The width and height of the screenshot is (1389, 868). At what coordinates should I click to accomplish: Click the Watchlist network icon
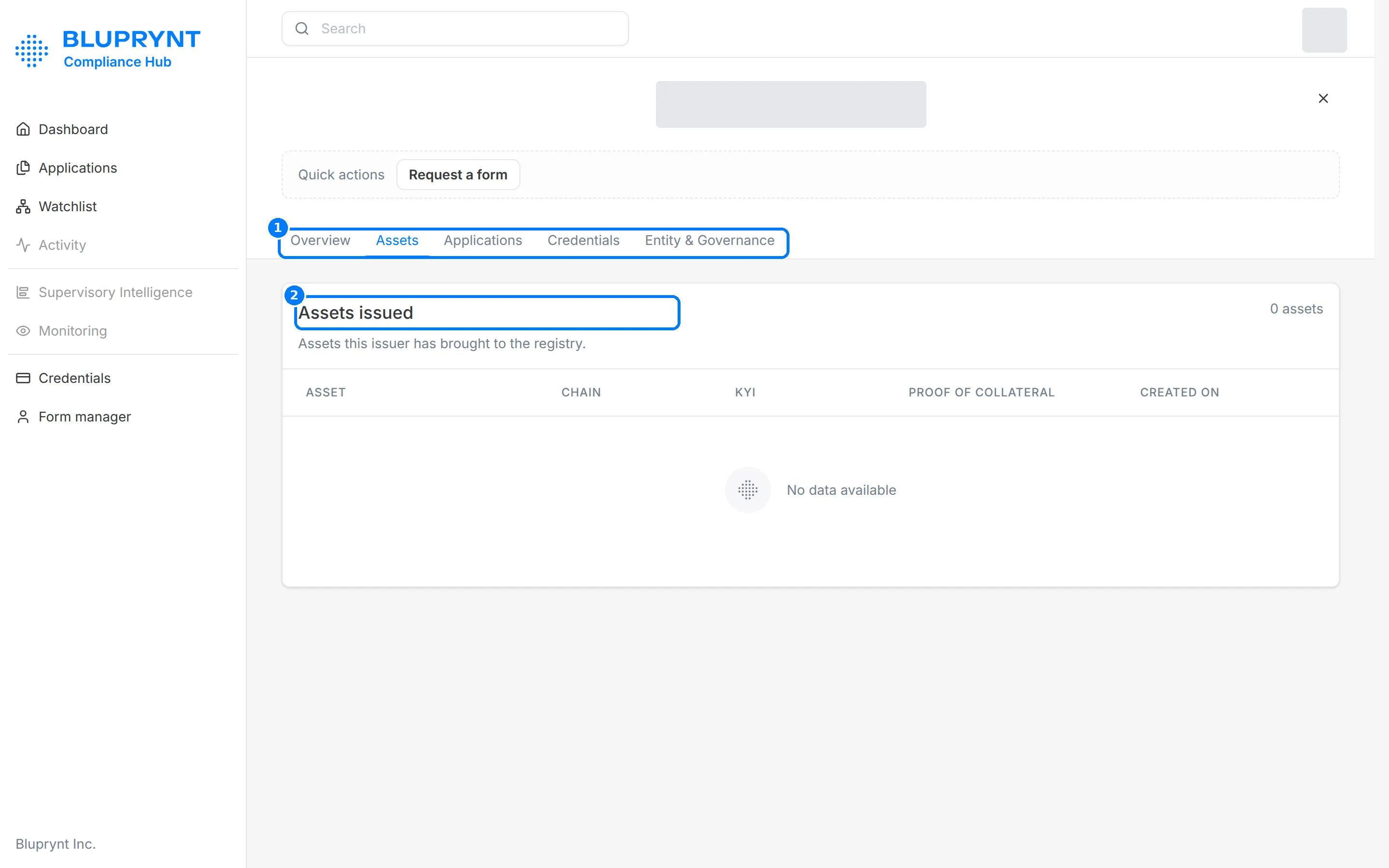point(23,206)
